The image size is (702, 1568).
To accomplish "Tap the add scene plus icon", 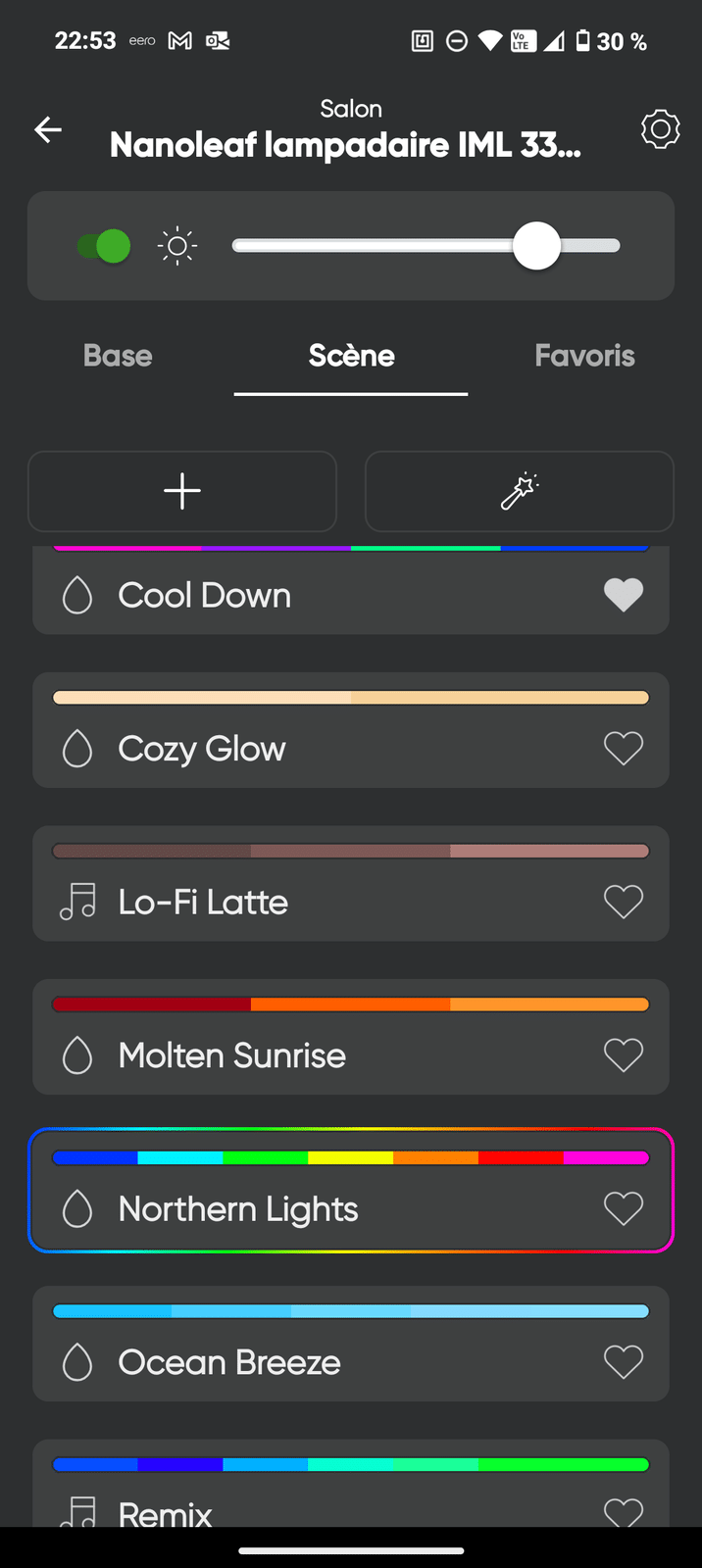I will pos(182,491).
